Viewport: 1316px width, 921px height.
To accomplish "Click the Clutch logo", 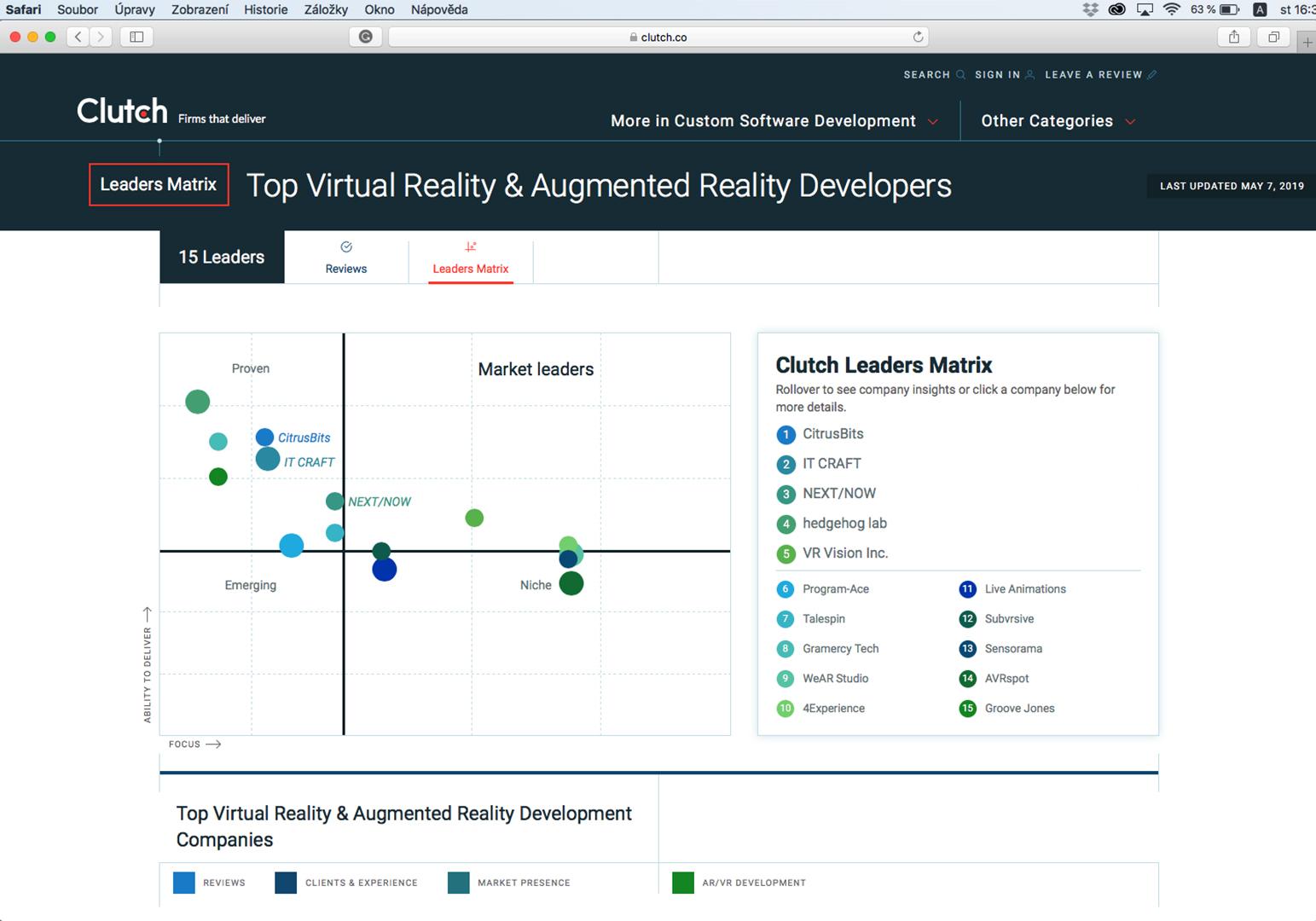I will click(122, 111).
